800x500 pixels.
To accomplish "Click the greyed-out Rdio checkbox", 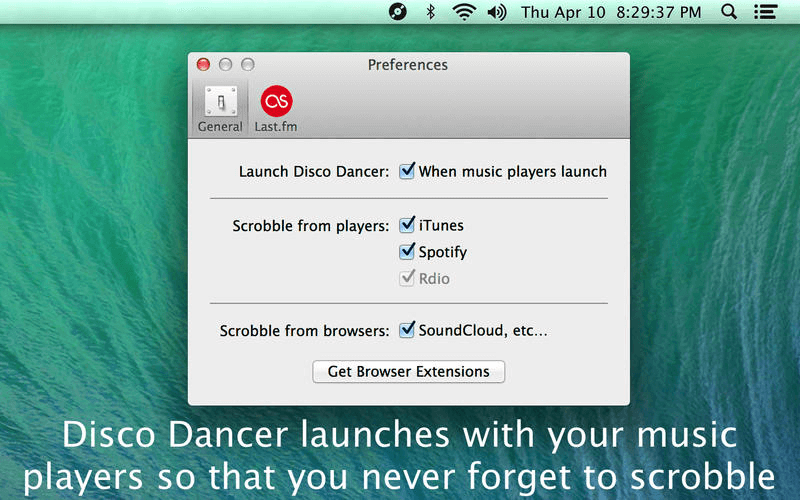I will click(407, 278).
